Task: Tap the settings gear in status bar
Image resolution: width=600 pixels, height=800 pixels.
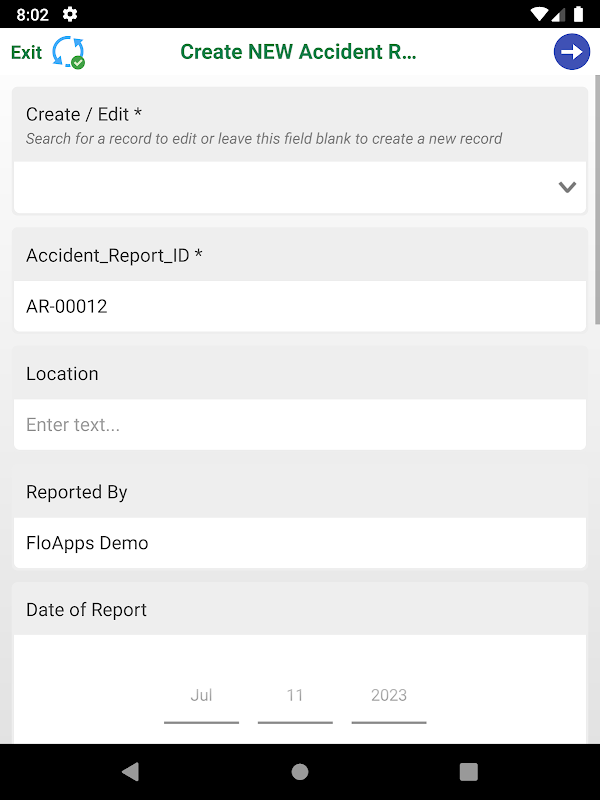Action: point(70,14)
